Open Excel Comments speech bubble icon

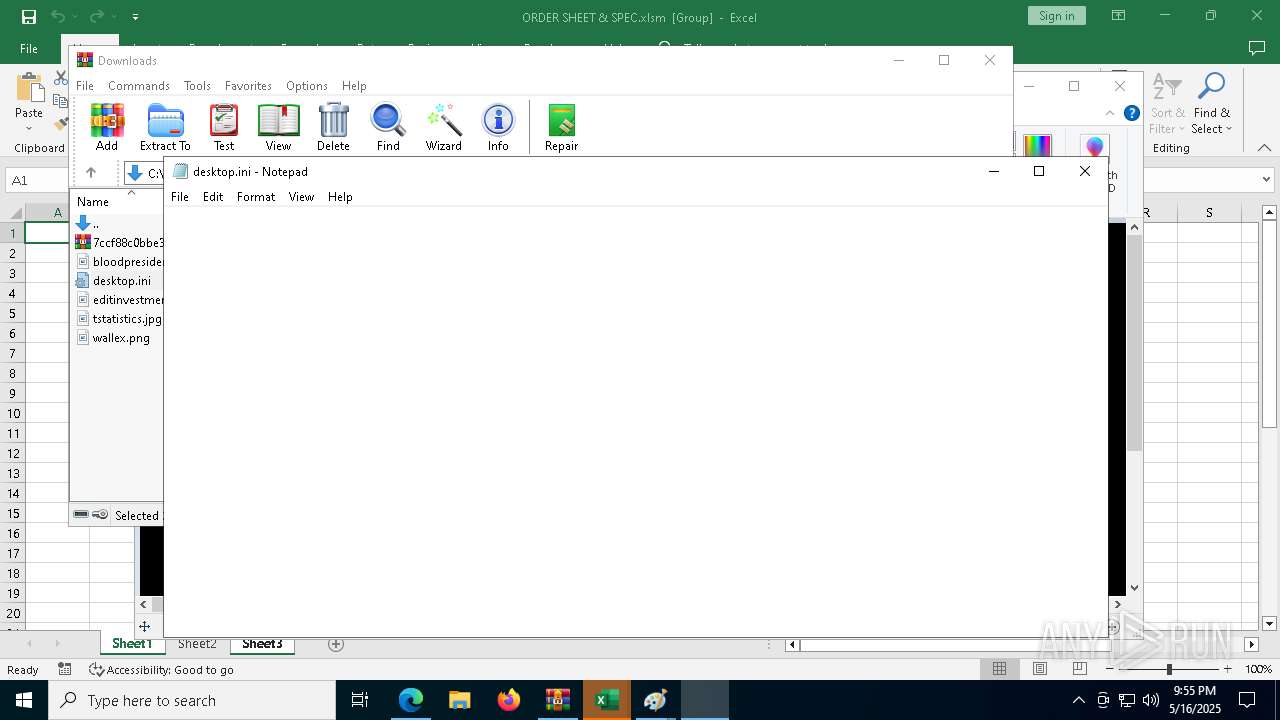coord(1257,48)
